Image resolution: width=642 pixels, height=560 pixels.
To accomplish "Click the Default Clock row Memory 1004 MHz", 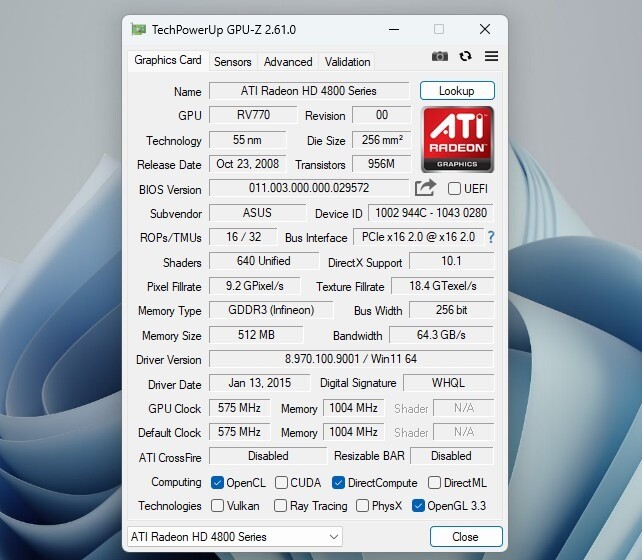I will (x=353, y=432).
